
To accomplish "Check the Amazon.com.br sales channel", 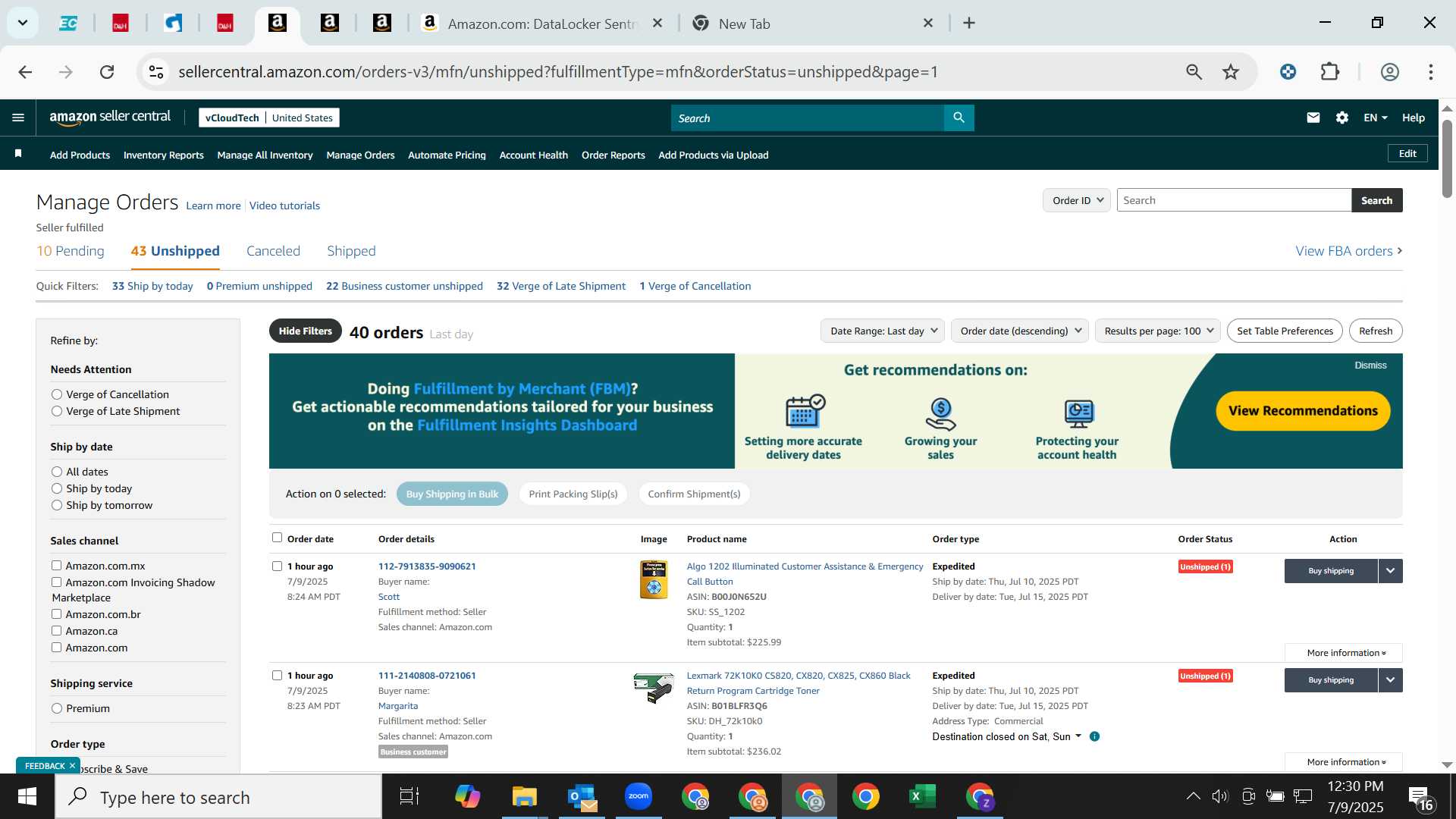I will (x=56, y=614).
